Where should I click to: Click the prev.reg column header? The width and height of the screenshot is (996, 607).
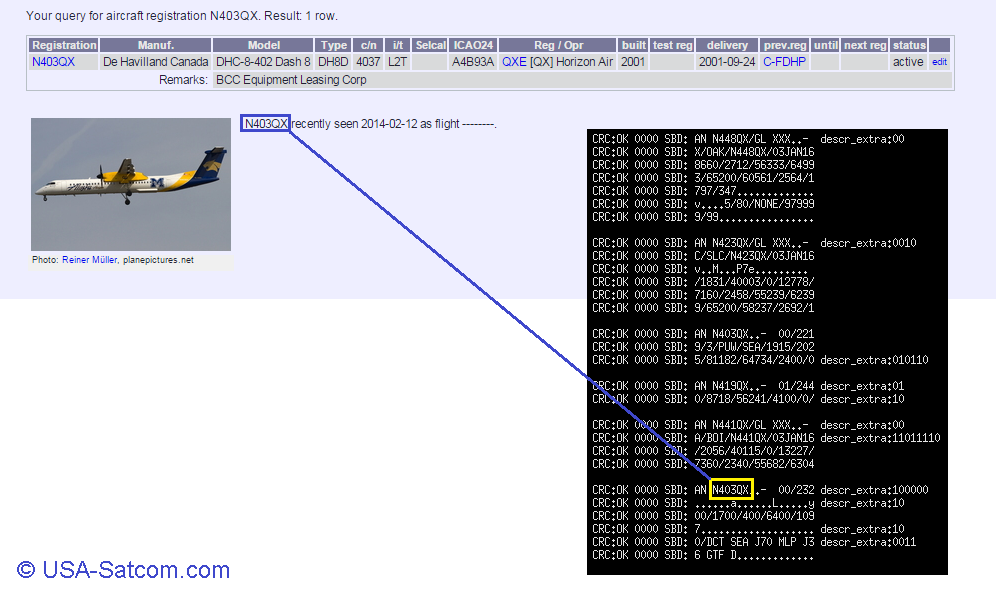click(784, 45)
